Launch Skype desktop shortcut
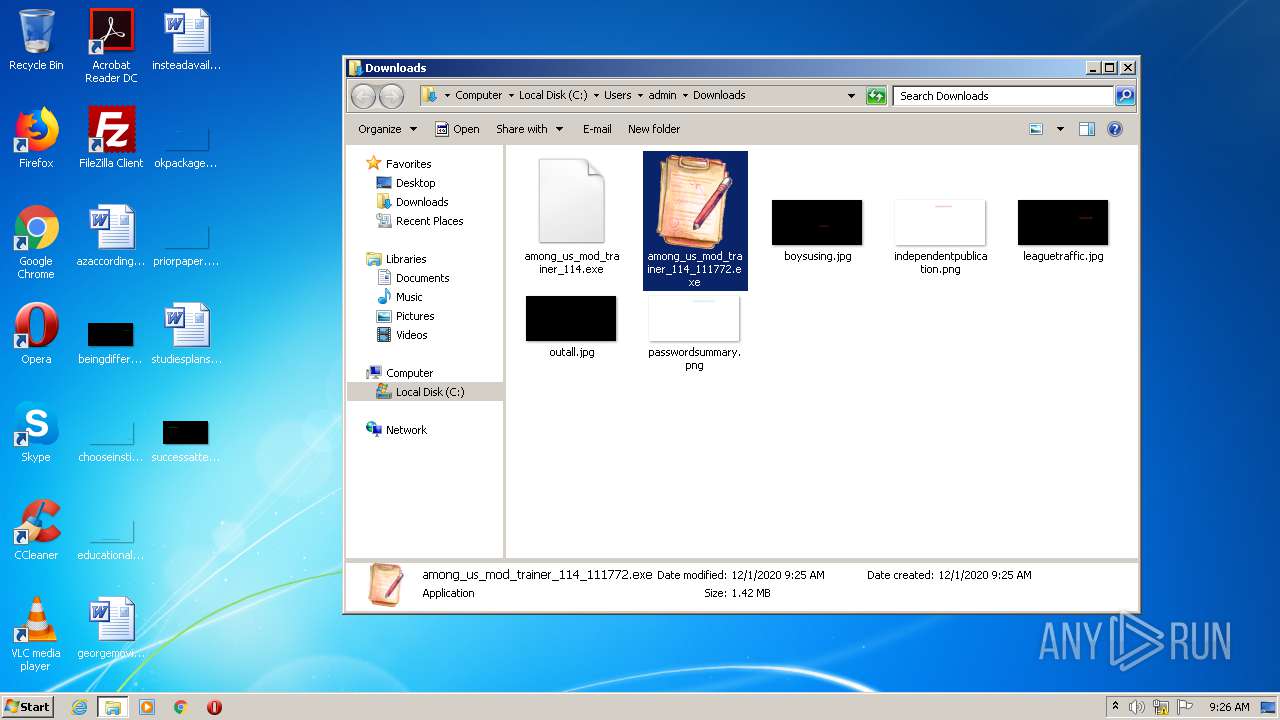This screenshot has height=720, width=1280. tap(36, 432)
